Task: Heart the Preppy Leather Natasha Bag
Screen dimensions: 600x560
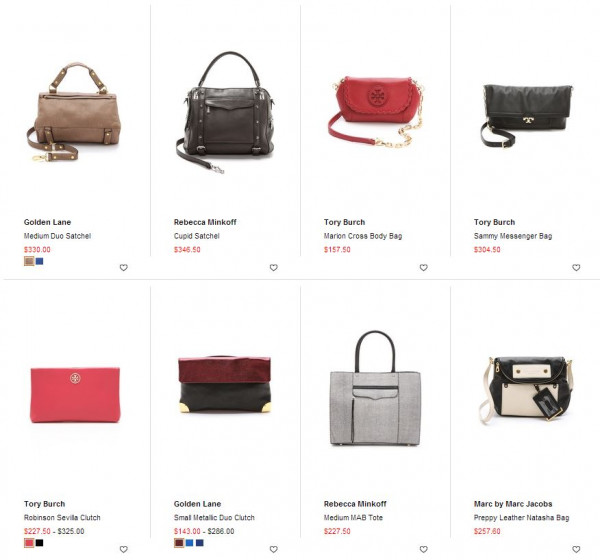Action: click(576, 549)
